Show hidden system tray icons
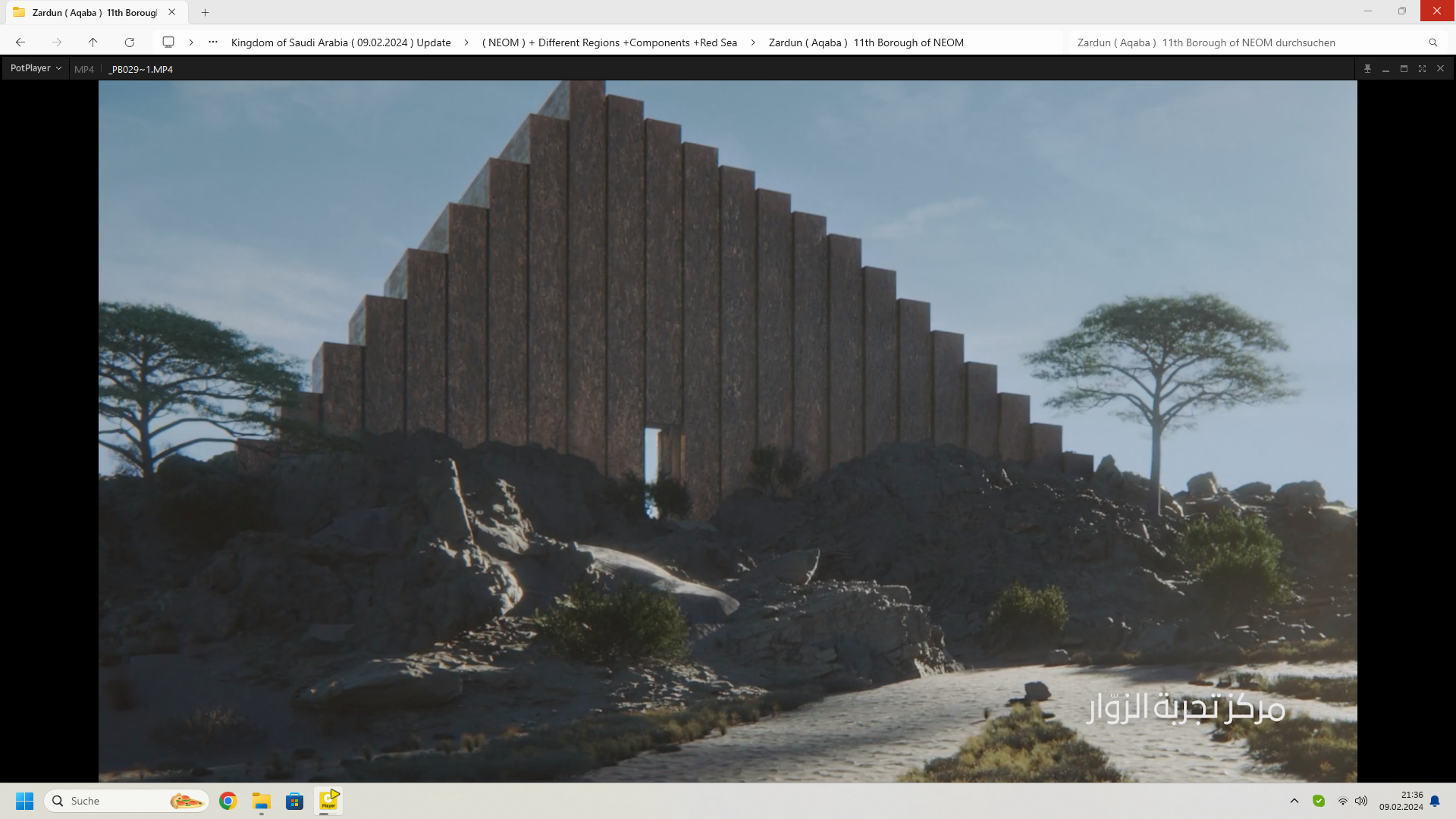 point(1294,801)
